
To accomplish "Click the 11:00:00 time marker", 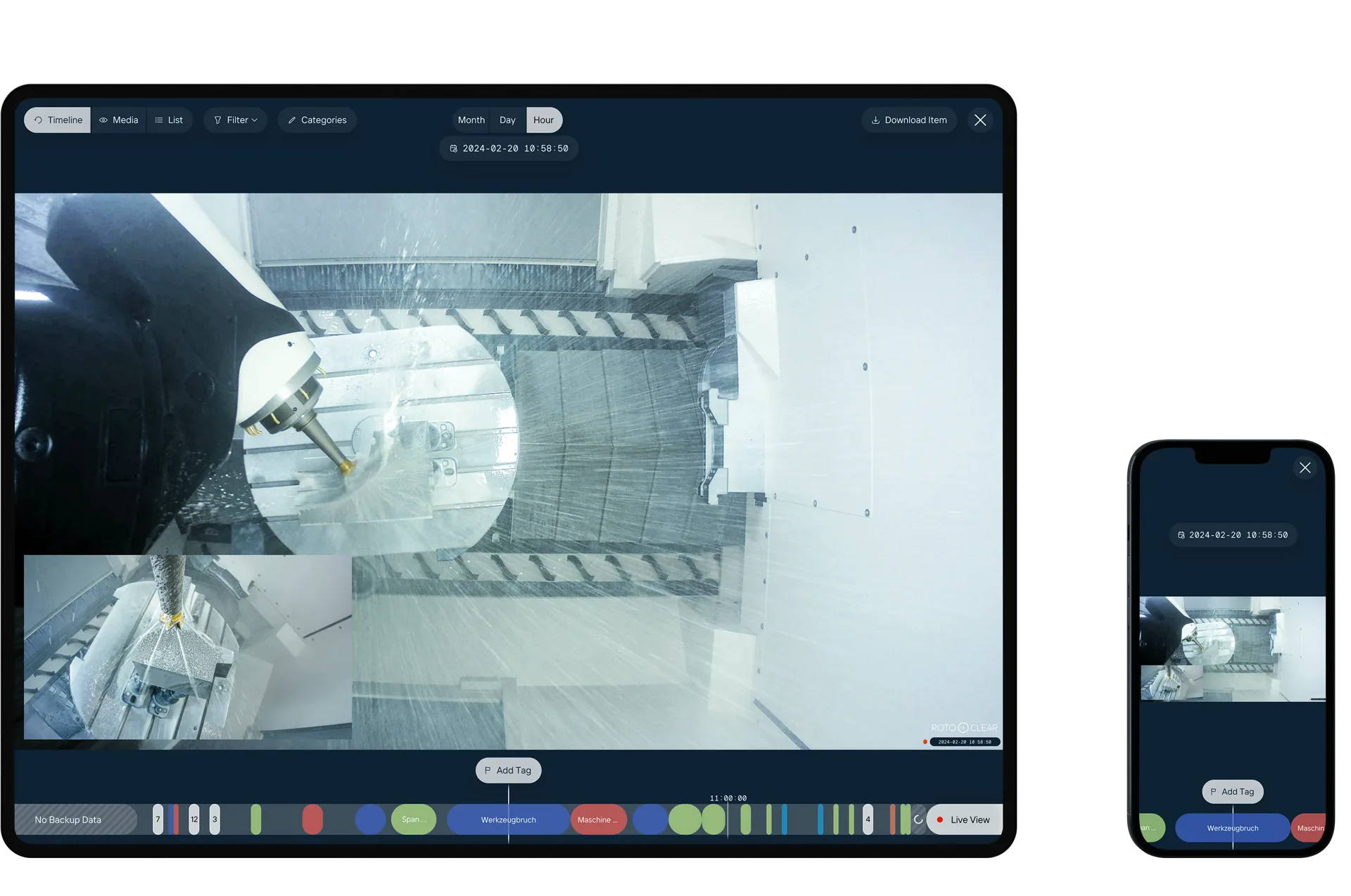I will pos(728,798).
